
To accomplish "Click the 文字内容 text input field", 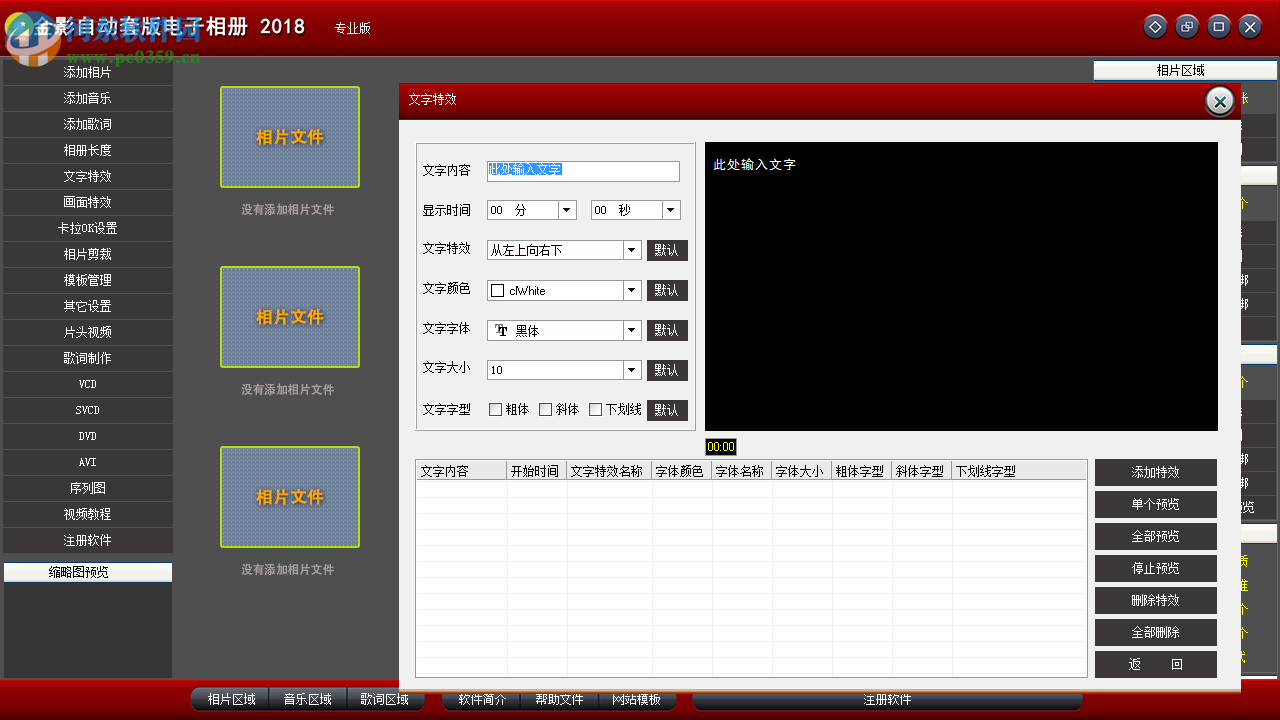I will pyautogui.click(x=583, y=171).
